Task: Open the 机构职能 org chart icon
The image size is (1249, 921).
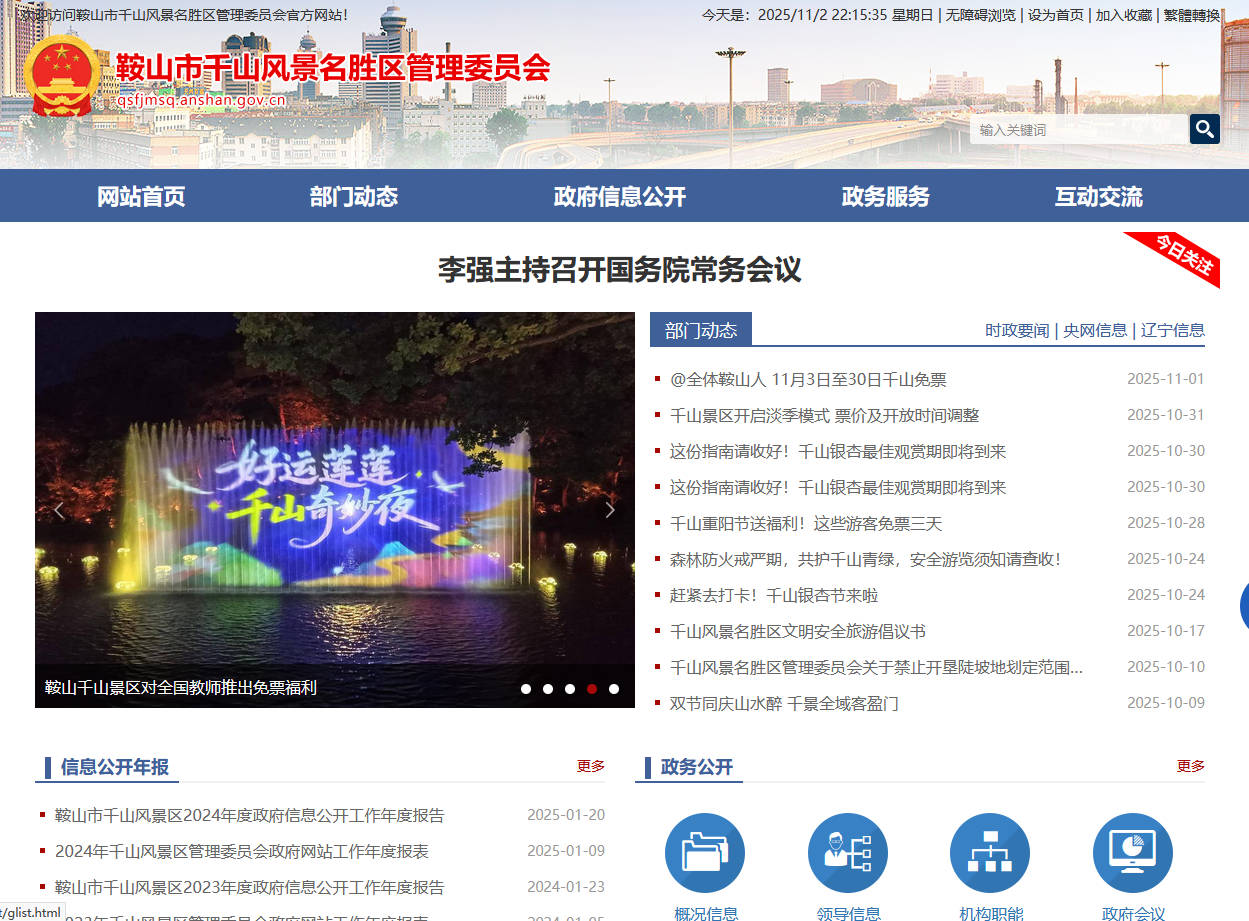Action: pyautogui.click(x=990, y=853)
